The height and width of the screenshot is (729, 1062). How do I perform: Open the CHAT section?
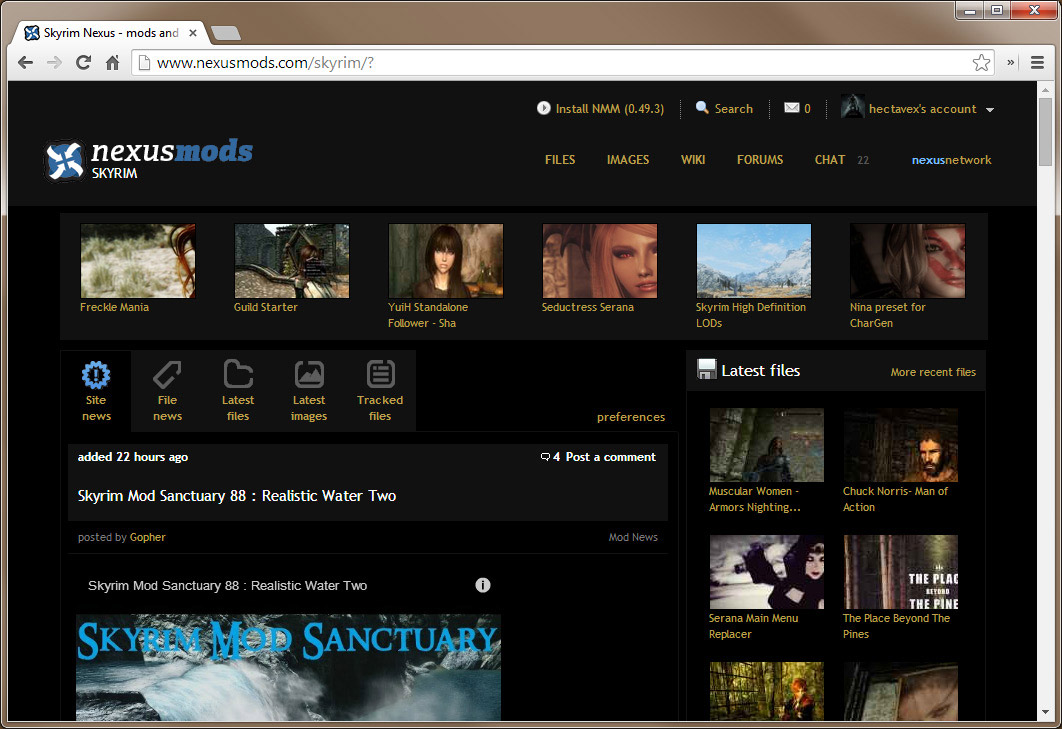(829, 159)
